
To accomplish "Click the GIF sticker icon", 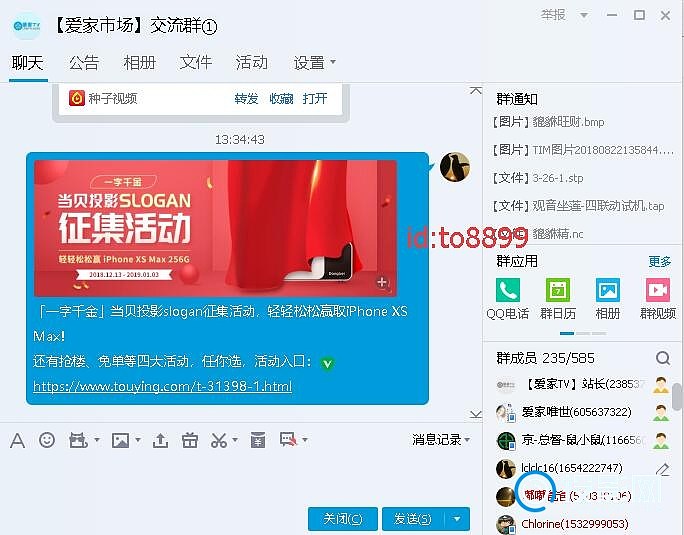I will 78,440.
